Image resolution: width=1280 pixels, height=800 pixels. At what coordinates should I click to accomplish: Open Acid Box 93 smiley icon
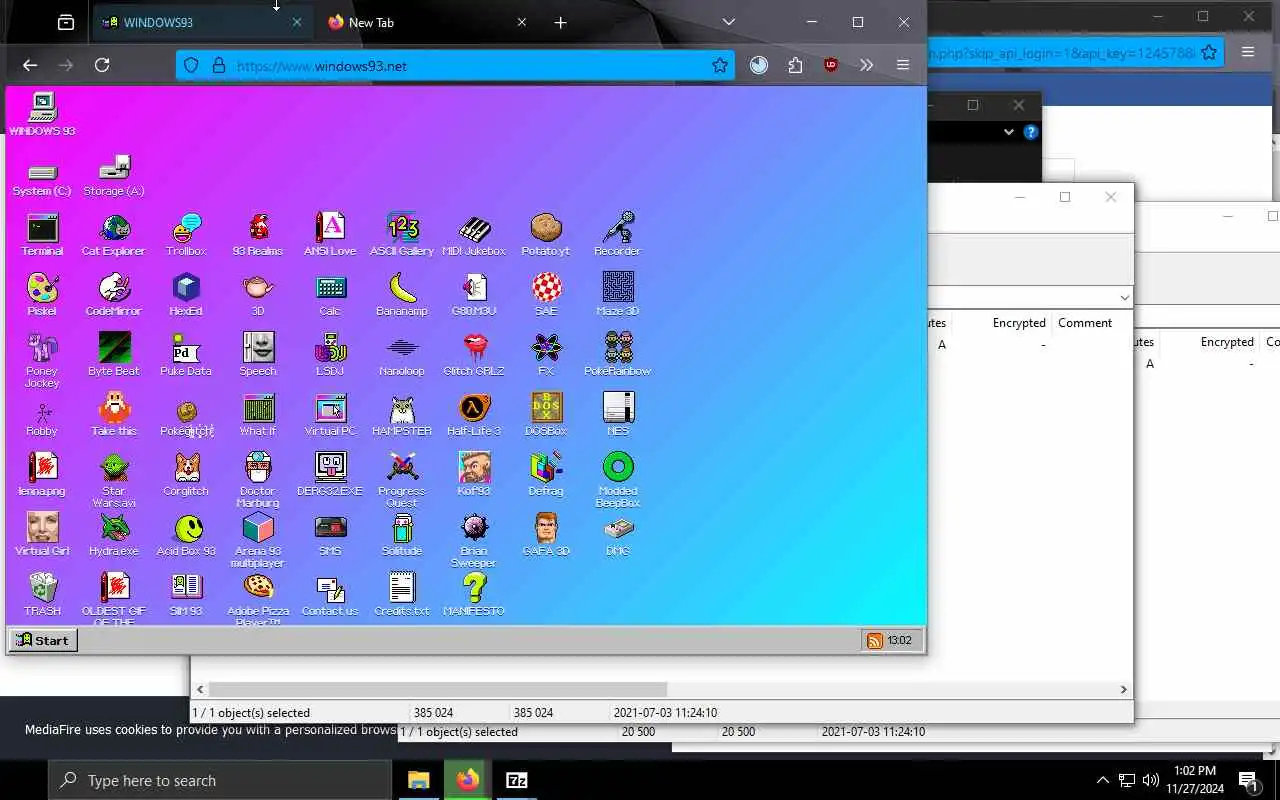[x=186, y=534]
